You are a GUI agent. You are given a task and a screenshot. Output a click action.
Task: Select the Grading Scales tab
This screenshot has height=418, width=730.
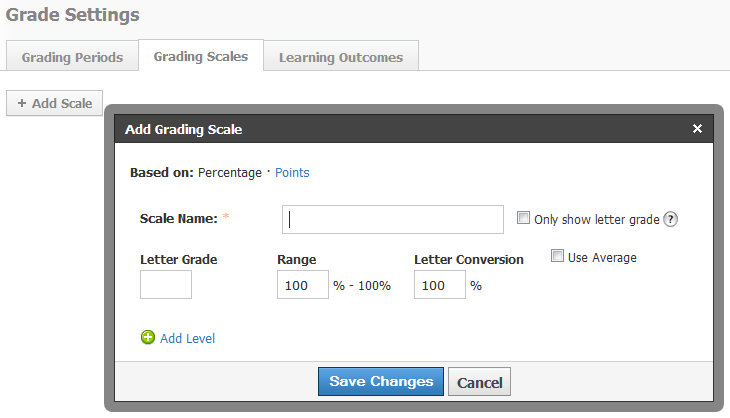pos(200,56)
